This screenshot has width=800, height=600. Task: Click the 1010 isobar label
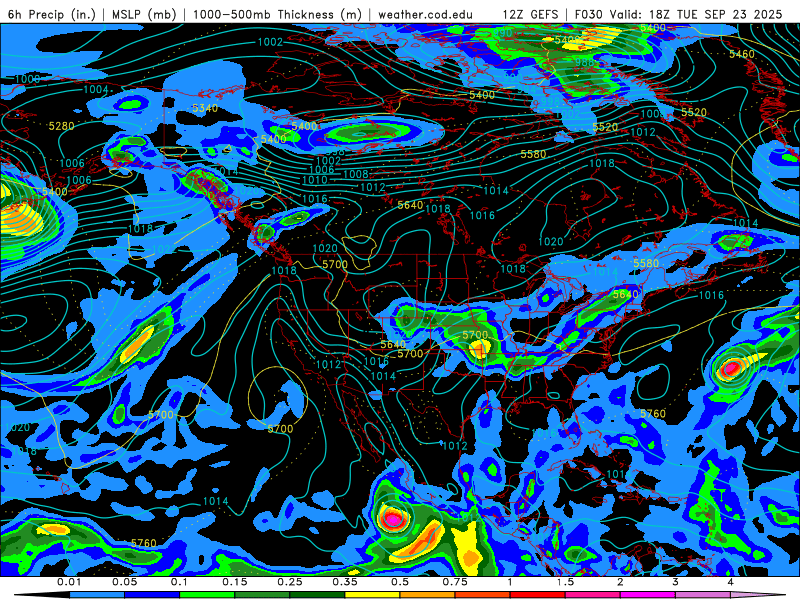[314, 180]
